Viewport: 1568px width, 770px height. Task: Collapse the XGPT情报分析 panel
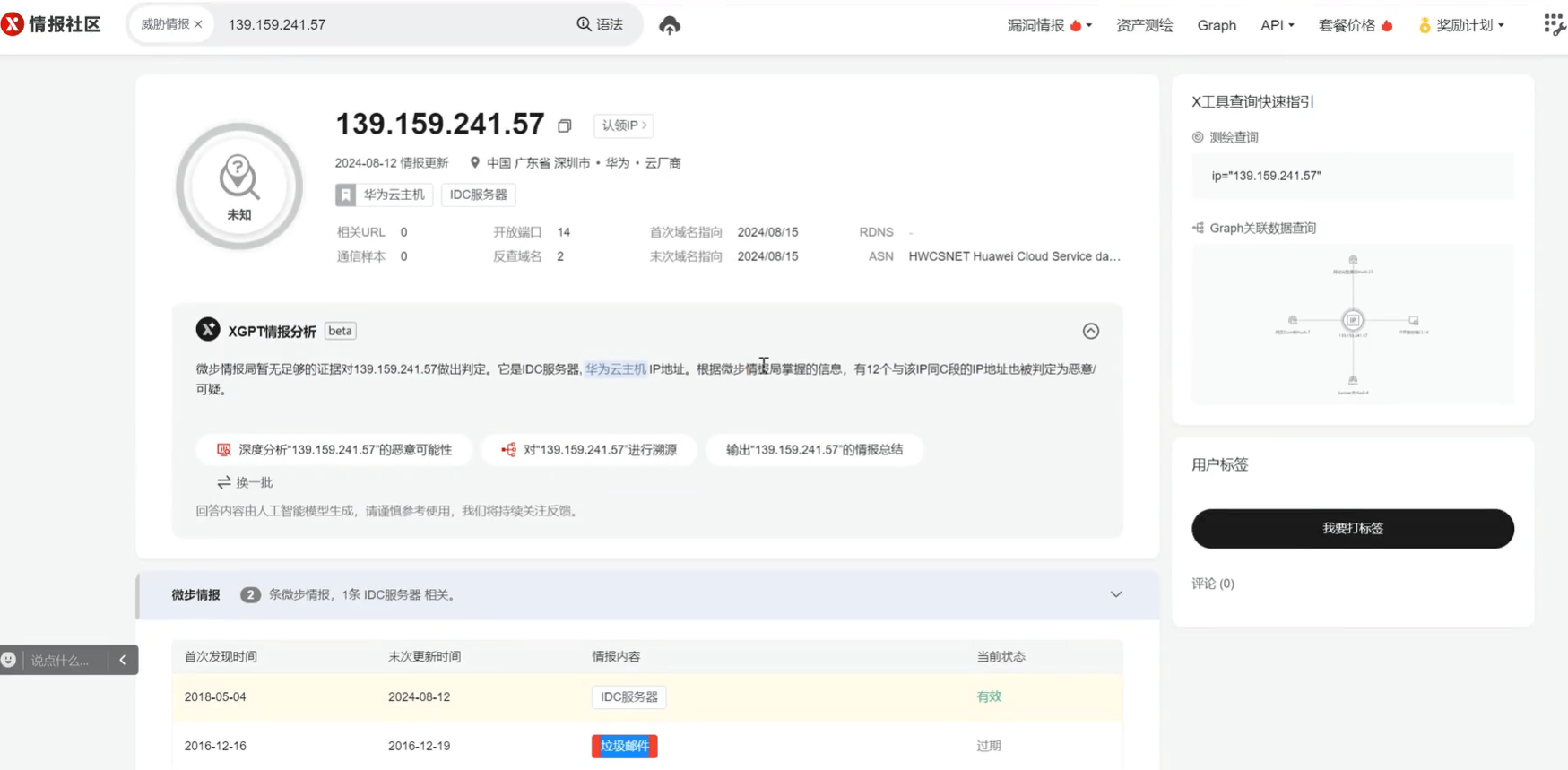(x=1091, y=331)
